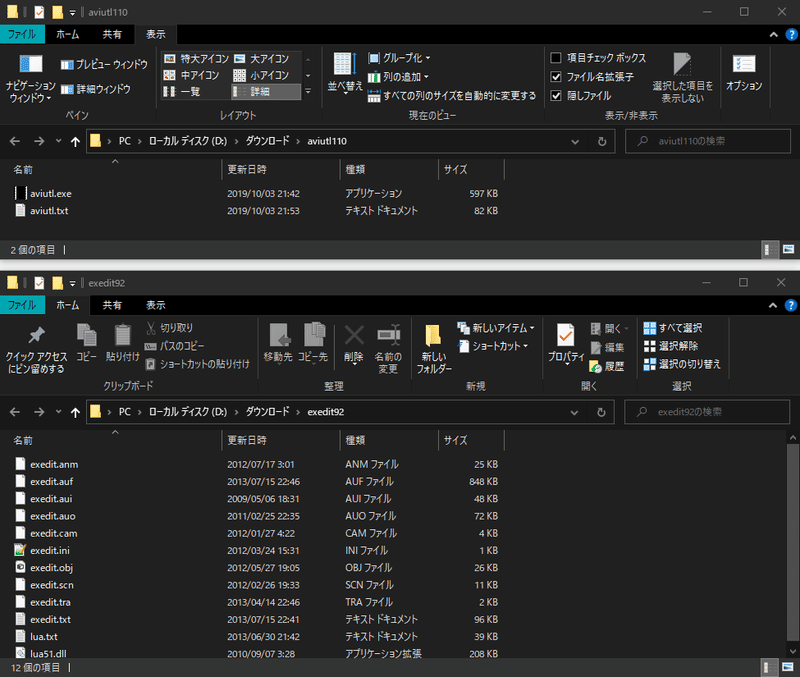Viewport: 800px width, 677px height.
Task: Click vertical scrollbar in exedit92 file list
Action: (x=792, y=543)
